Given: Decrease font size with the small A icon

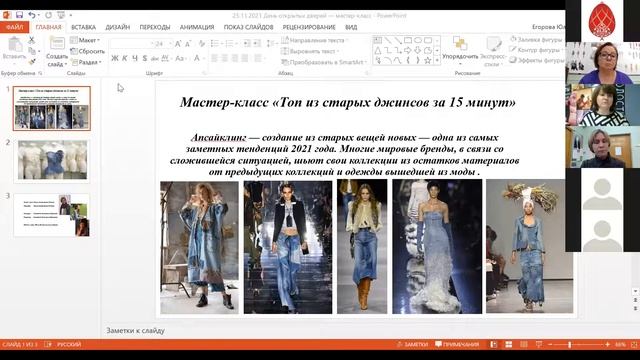Looking at the screenshot, I should click(188, 44).
